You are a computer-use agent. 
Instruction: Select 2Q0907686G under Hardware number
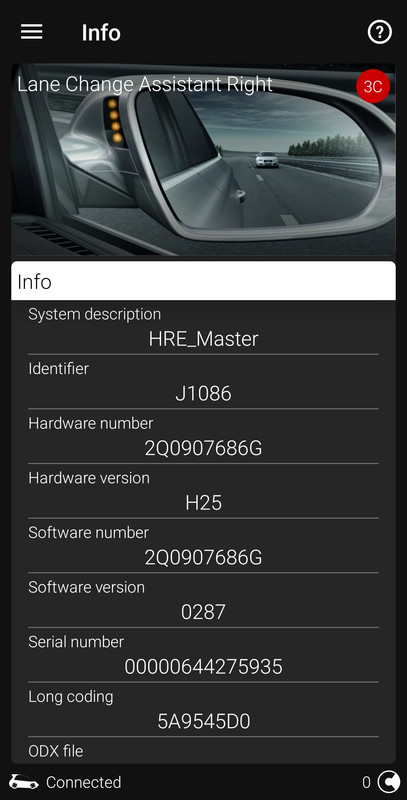click(x=204, y=448)
